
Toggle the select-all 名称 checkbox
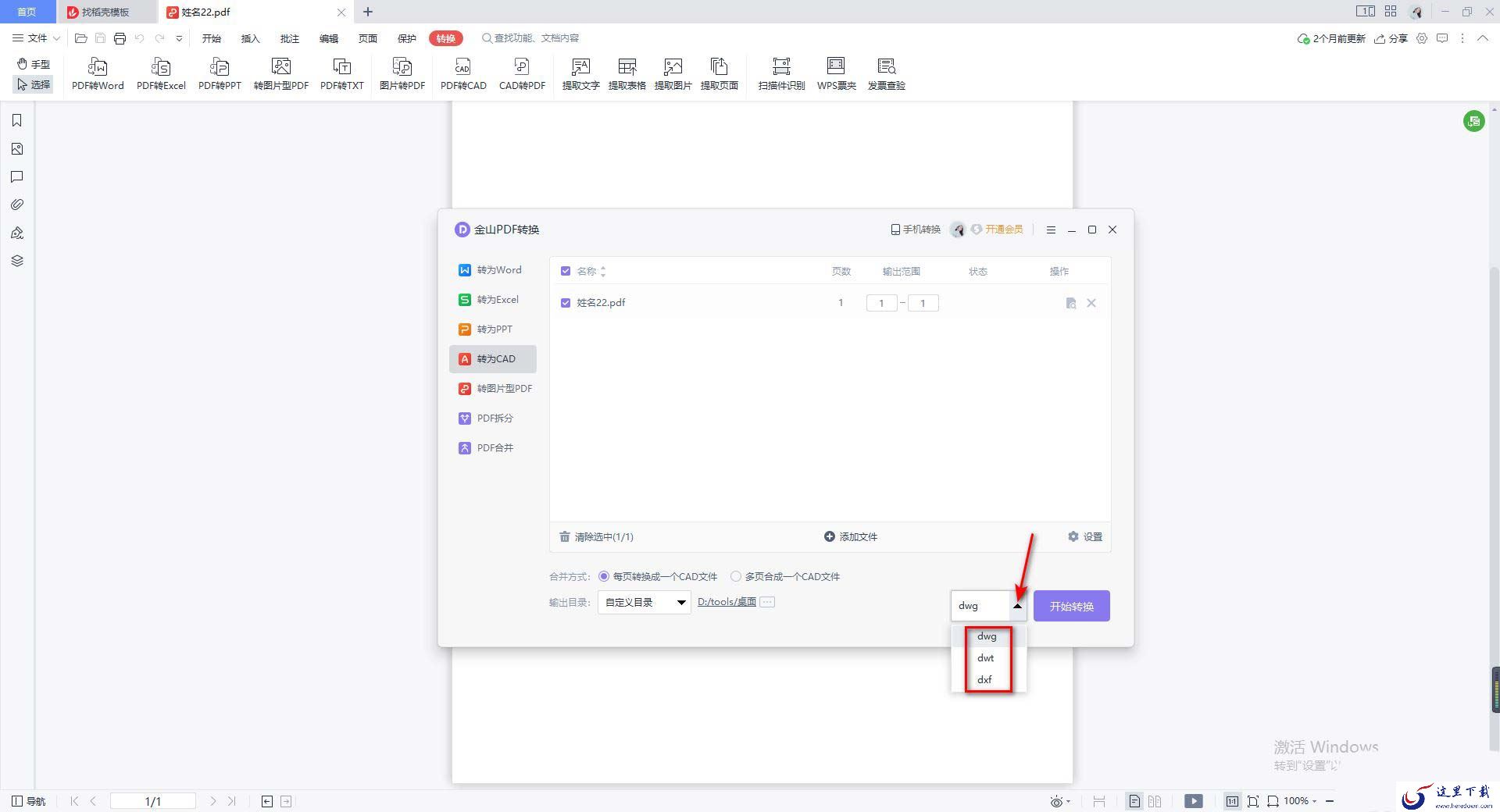pyautogui.click(x=566, y=271)
